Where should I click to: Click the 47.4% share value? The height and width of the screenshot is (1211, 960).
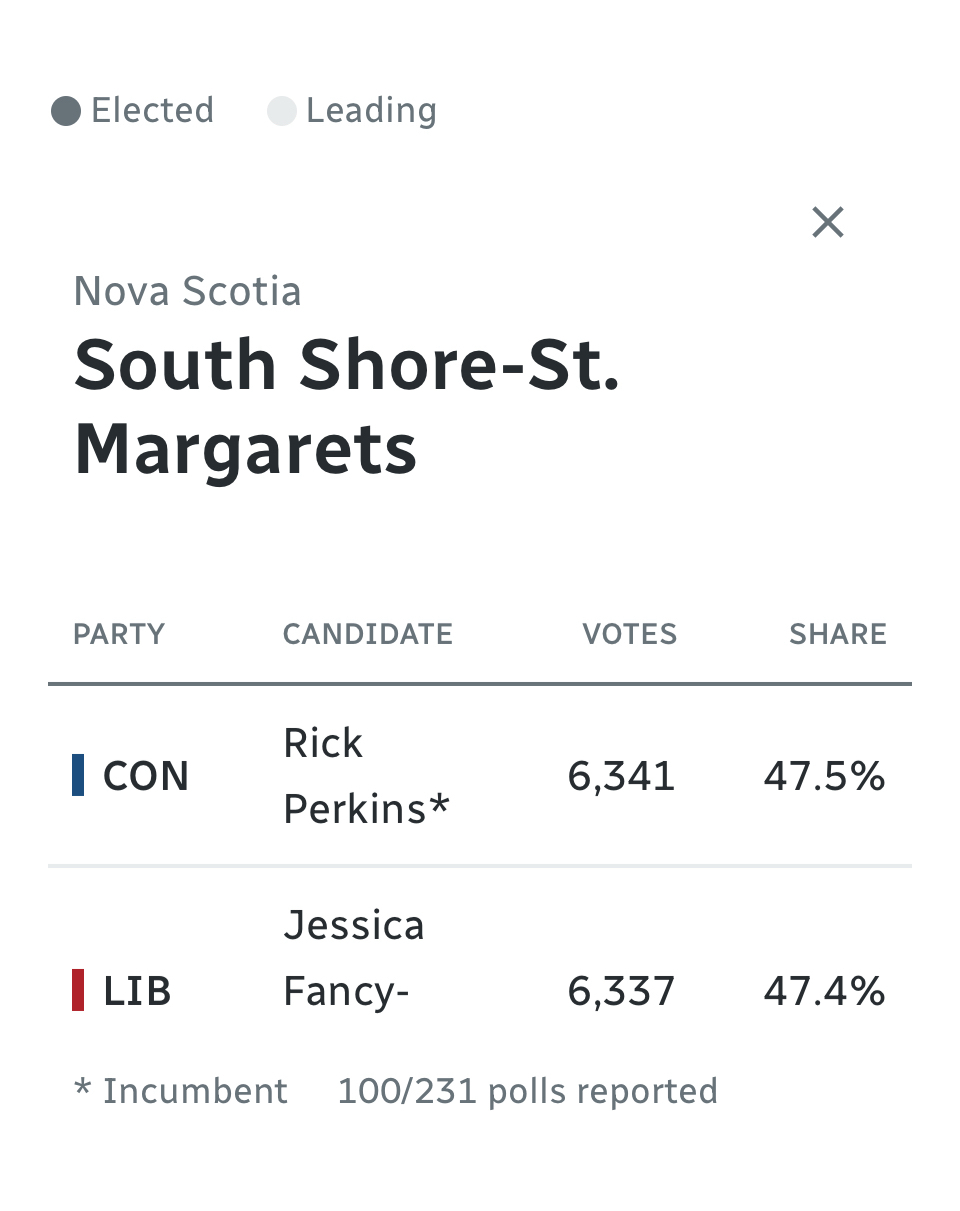pos(824,991)
